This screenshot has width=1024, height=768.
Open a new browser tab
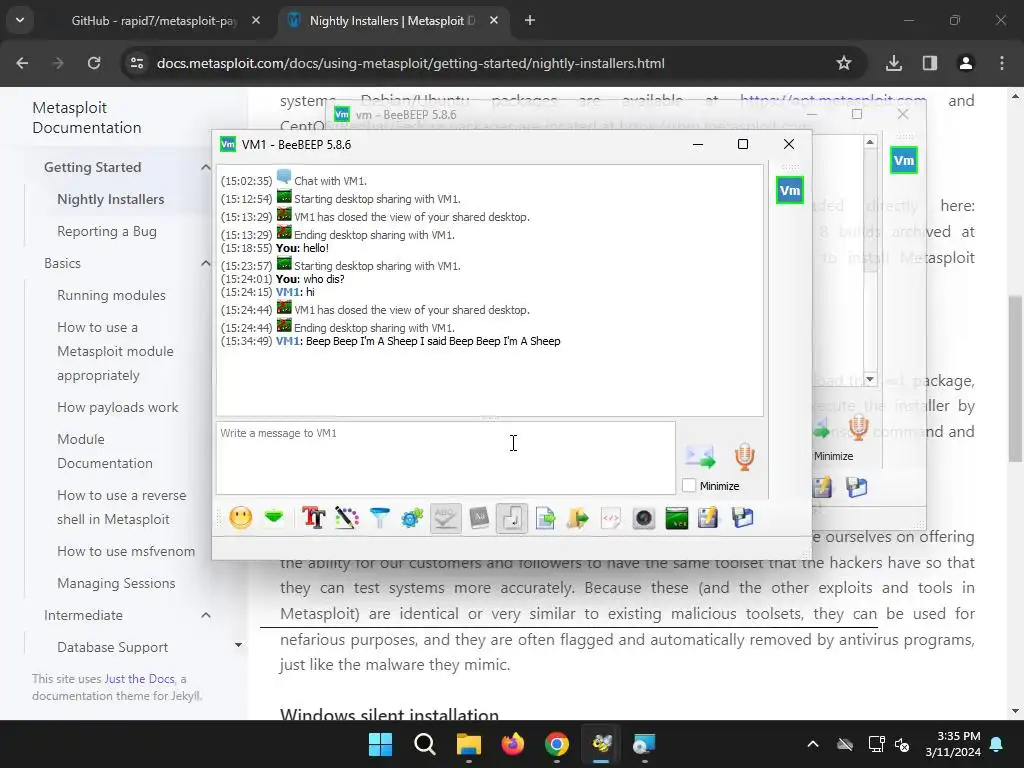click(x=530, y=21)
